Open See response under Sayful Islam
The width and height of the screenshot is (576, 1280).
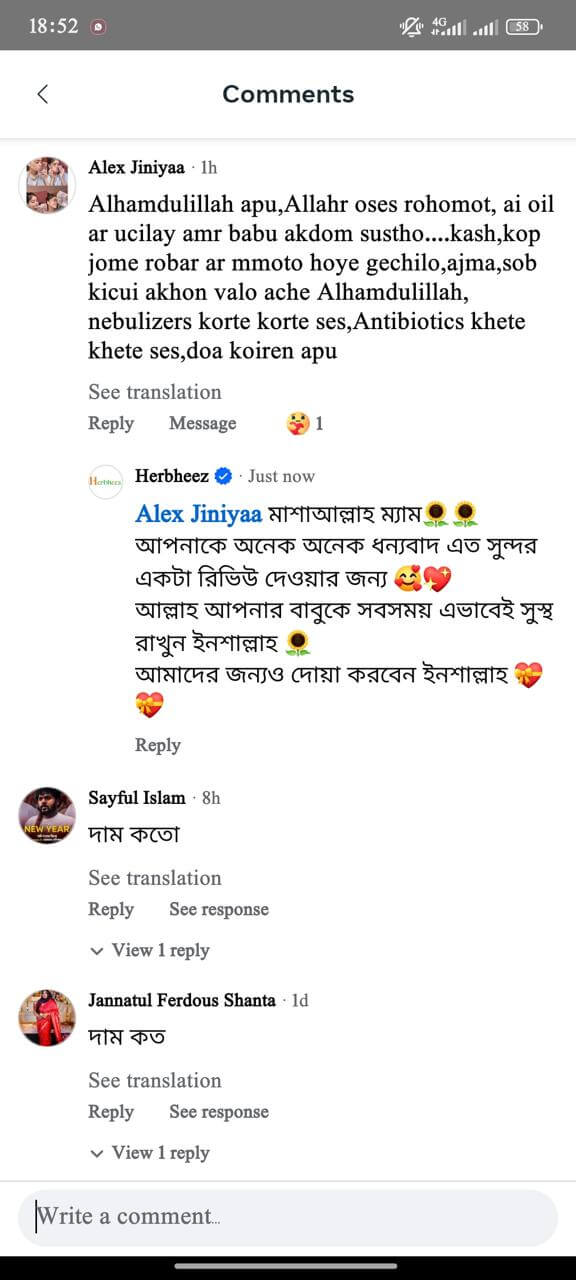(x=219, y=910)
